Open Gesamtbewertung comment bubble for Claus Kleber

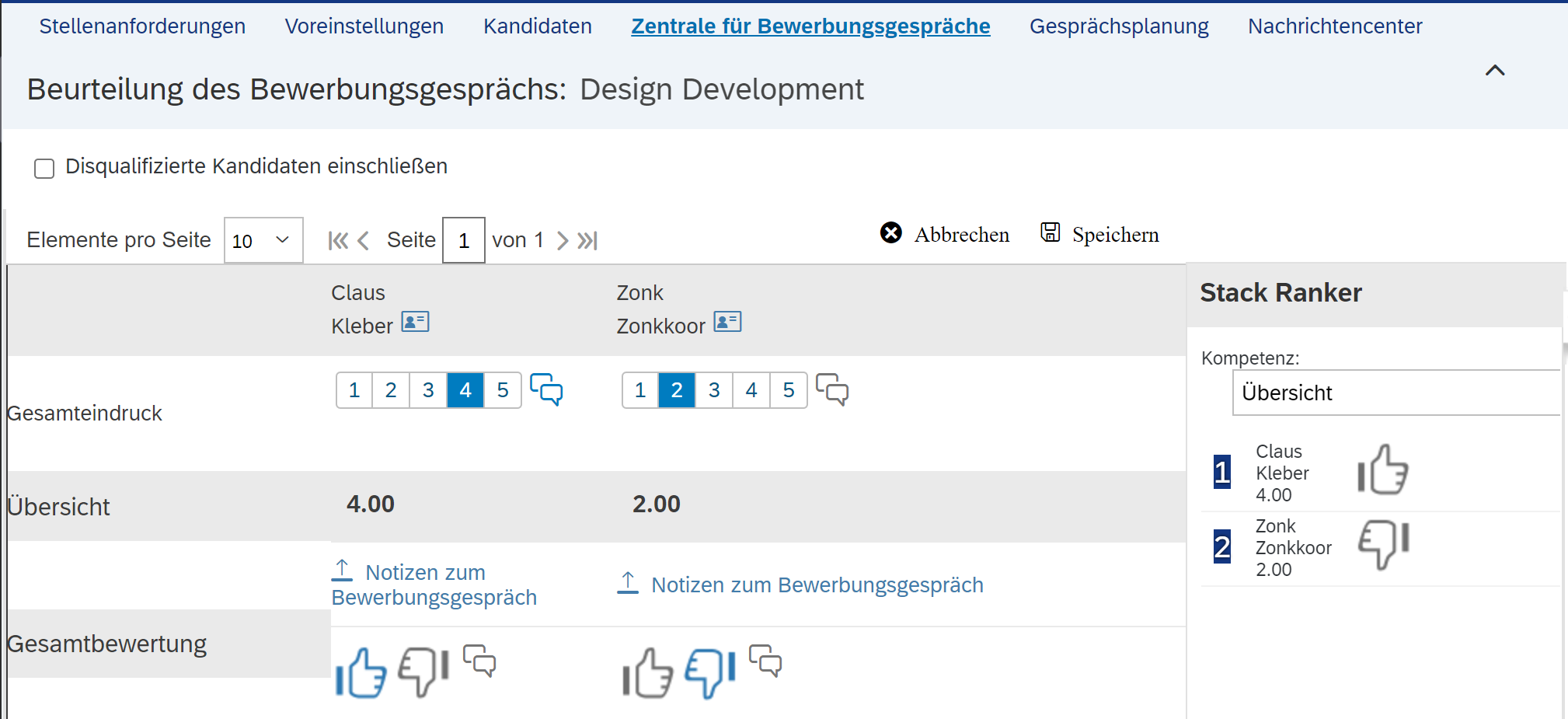point(479,661)
